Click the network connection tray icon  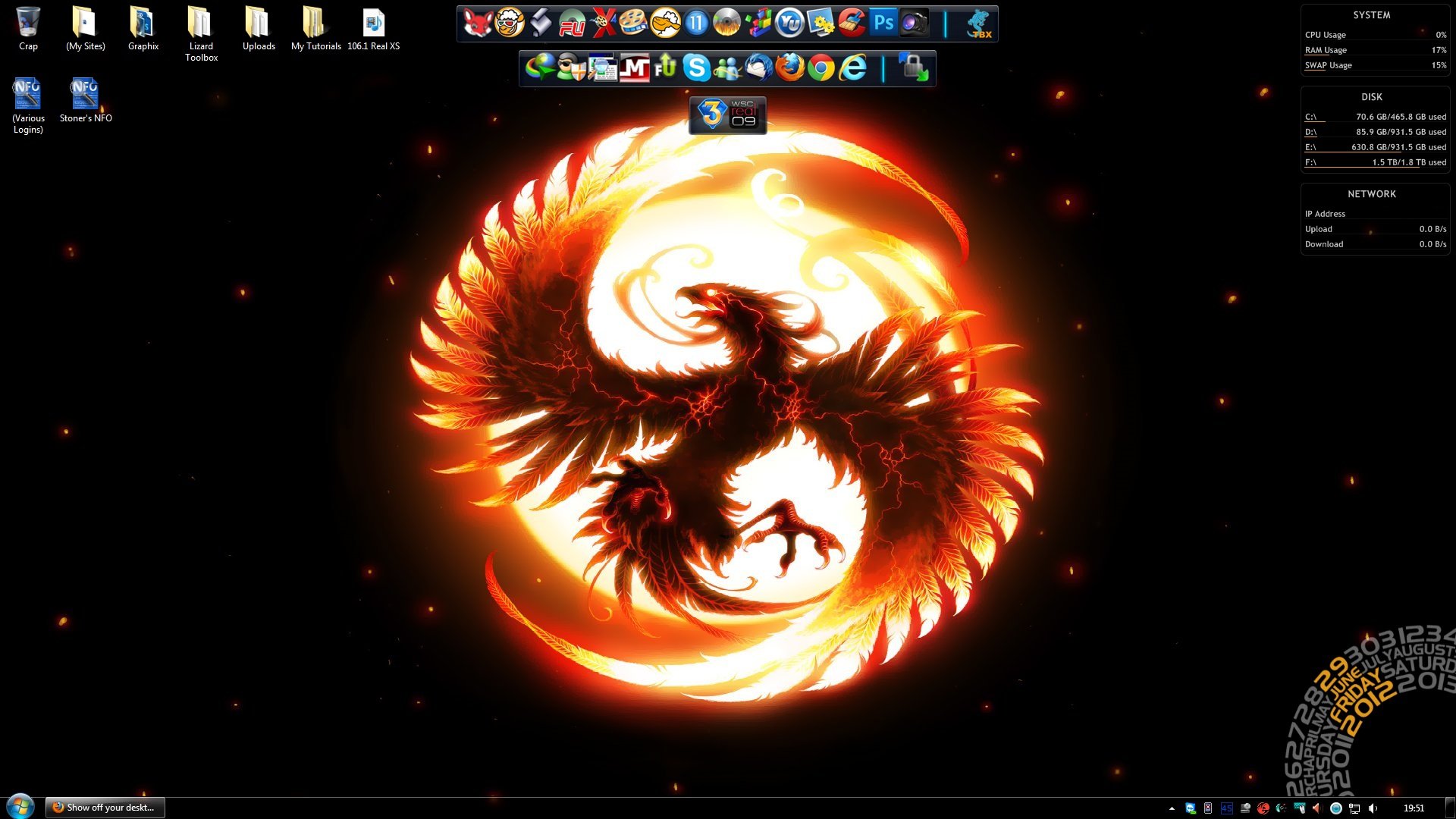click(x=1354, y=808)
